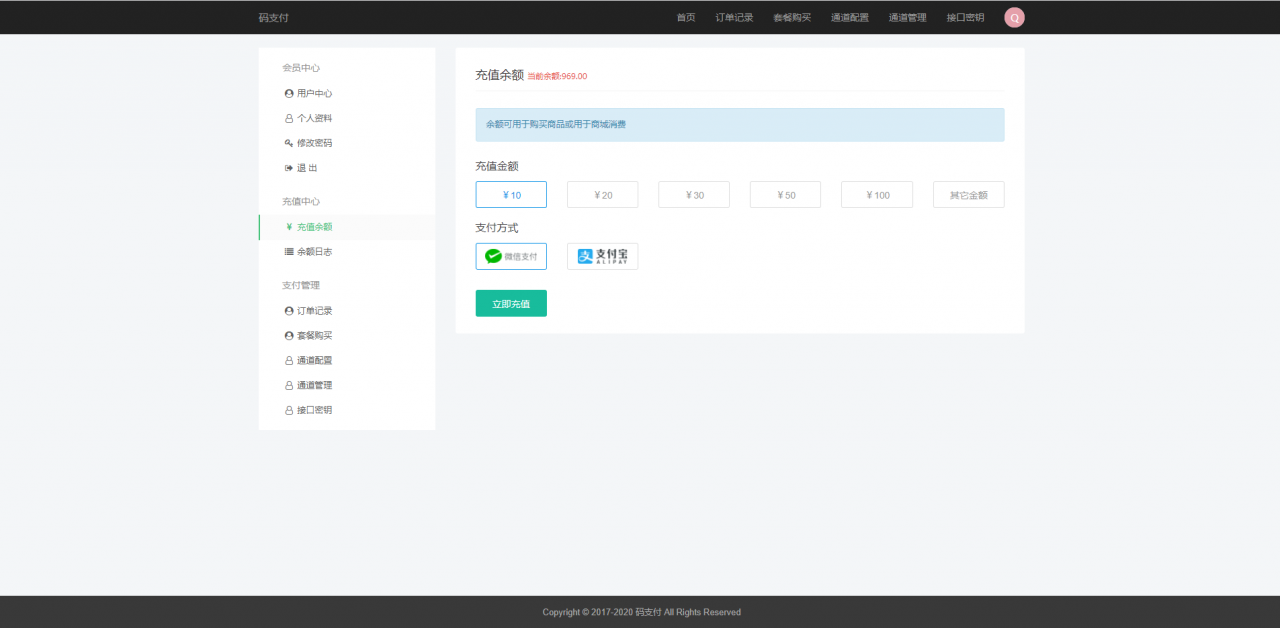This screenshot has width=1280, height=628.
Task: Choose the ¥50 recharge option
Action: click(x=785, y=194)
